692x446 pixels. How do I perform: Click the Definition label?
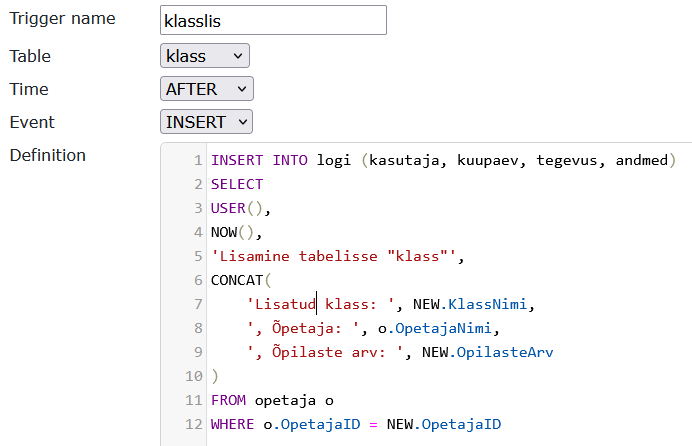pos(47,155)
